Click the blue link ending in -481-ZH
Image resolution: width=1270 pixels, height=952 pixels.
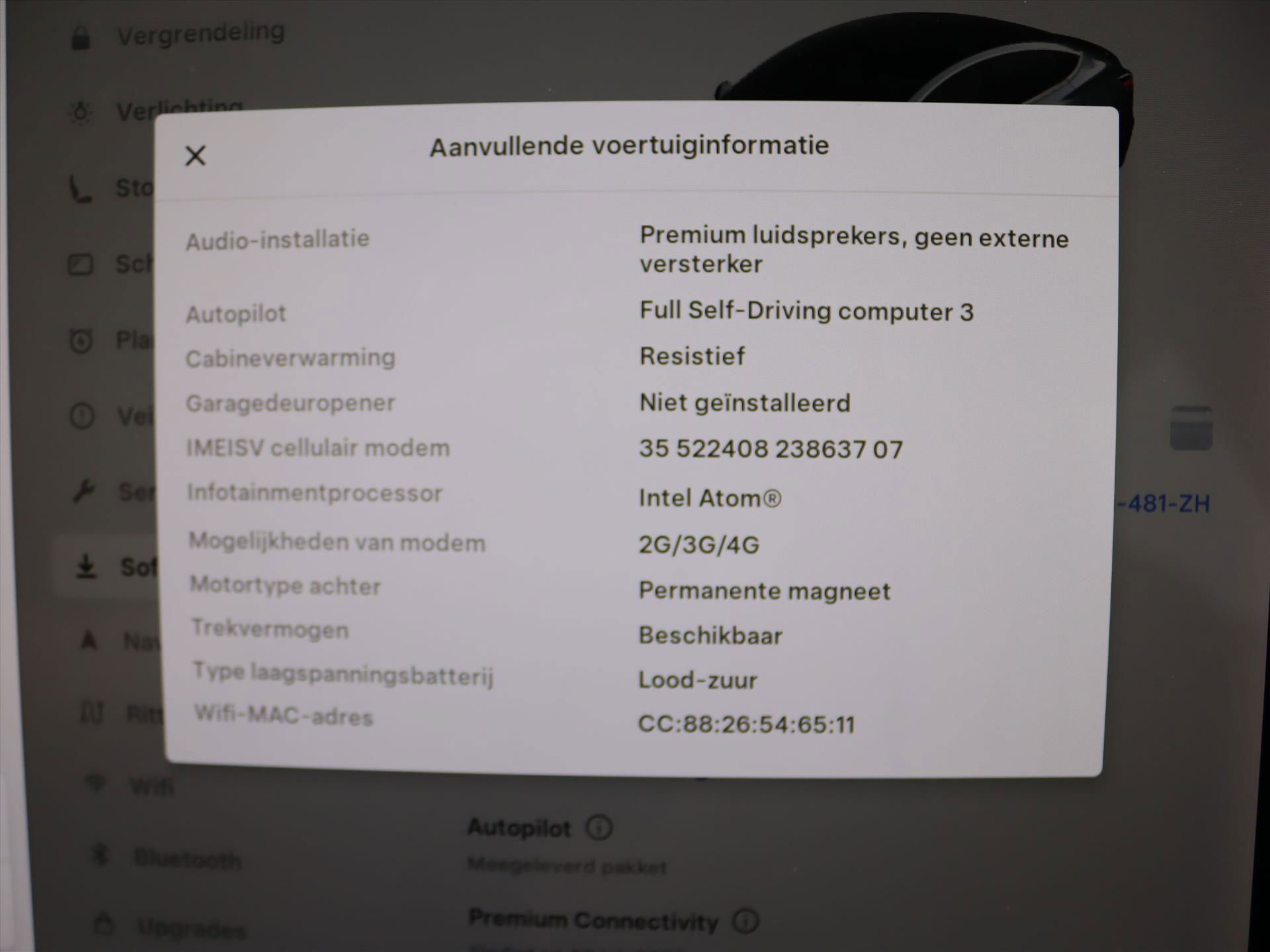click(x=1164, y=504)
